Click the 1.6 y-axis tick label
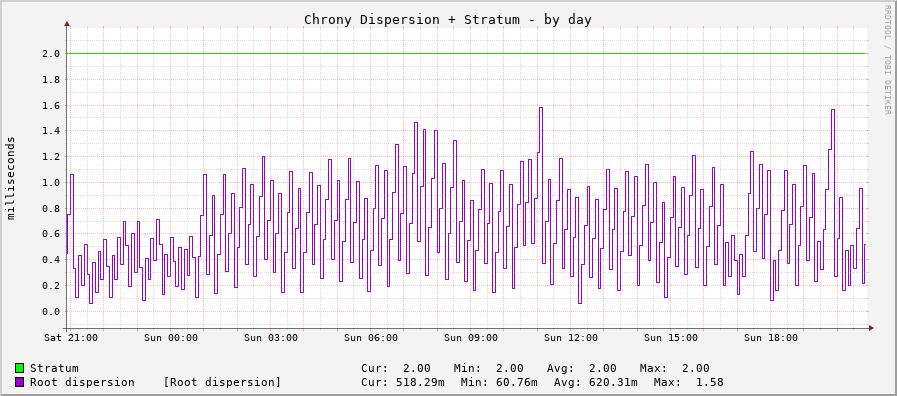 pos(52,105)
